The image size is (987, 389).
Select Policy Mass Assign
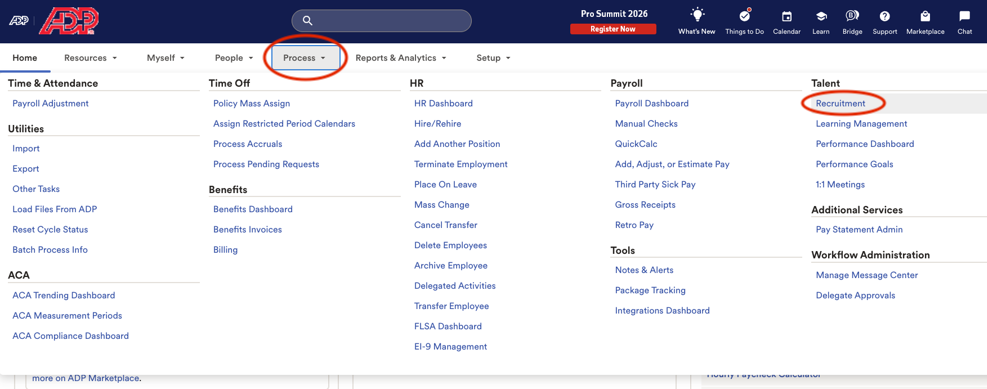(252, 103)
